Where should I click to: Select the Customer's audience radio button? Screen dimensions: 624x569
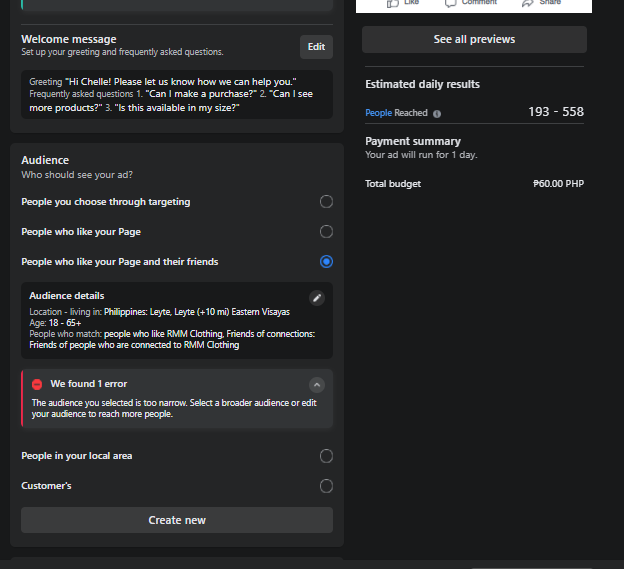point(326,486)
